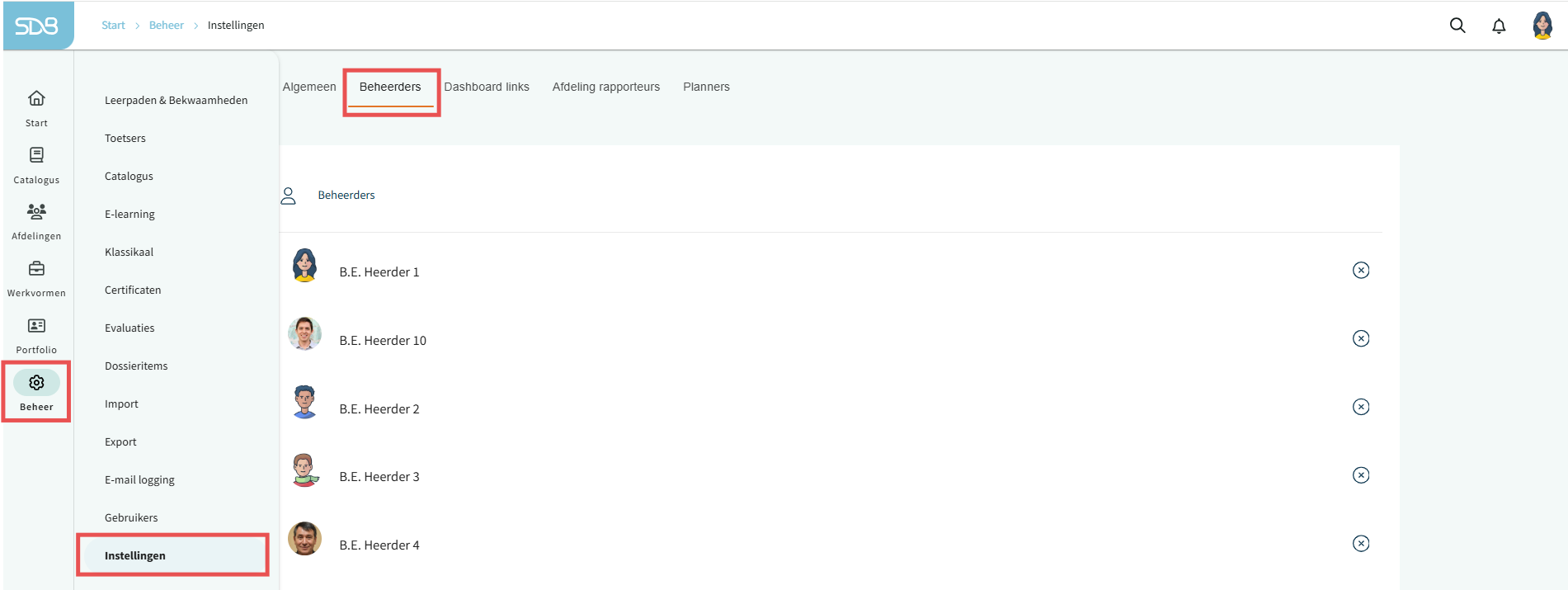Screen dimensions: 1568x590
Task: Open the Afdeling rapporteurs tab
Action: (606, 87)
